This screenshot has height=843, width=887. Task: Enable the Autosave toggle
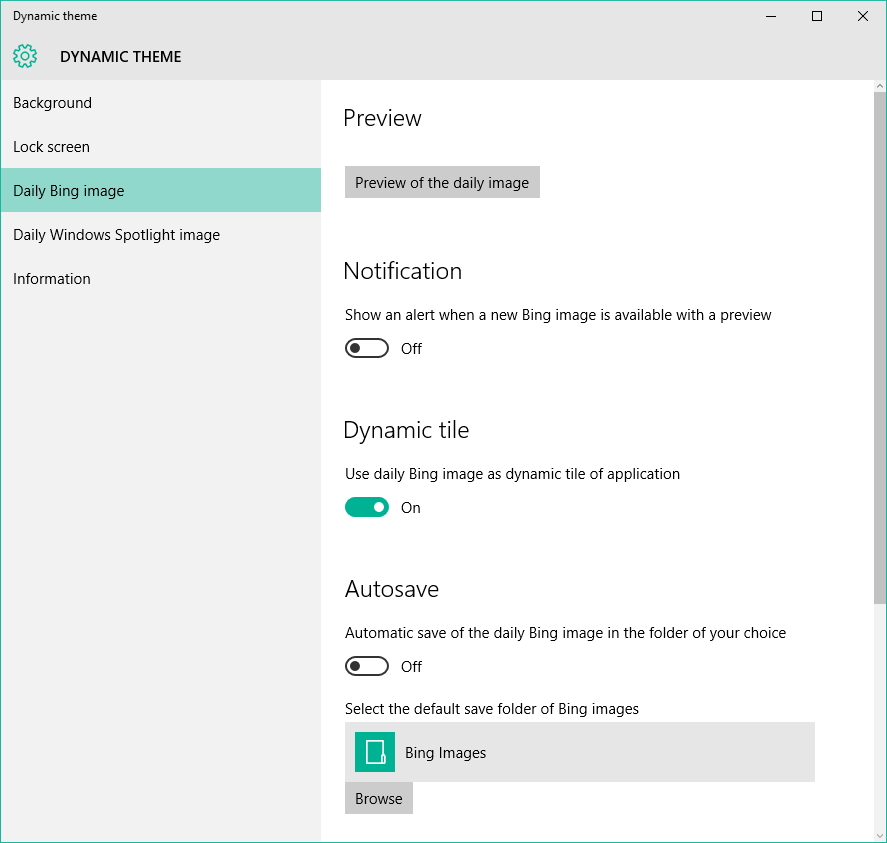click(x=367, y=666)
